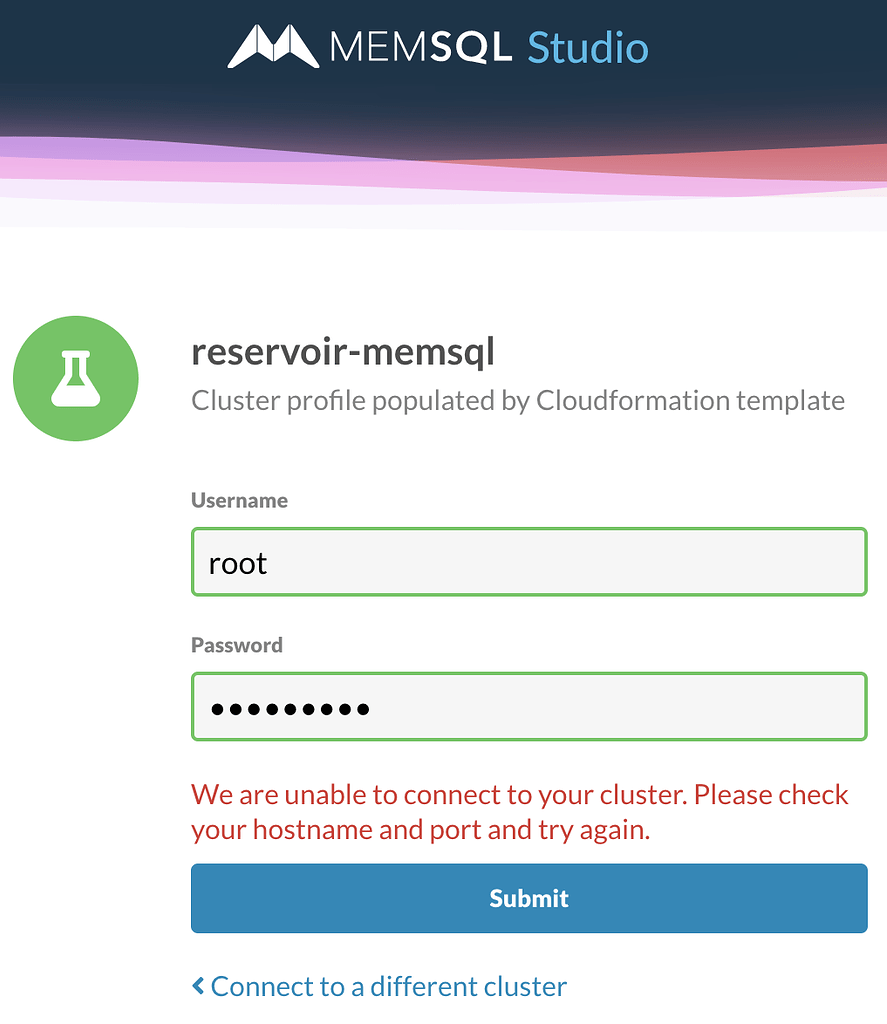Submit the cluster login form
Viewport: 887px width, 1024px height.
tap(528, 898)
